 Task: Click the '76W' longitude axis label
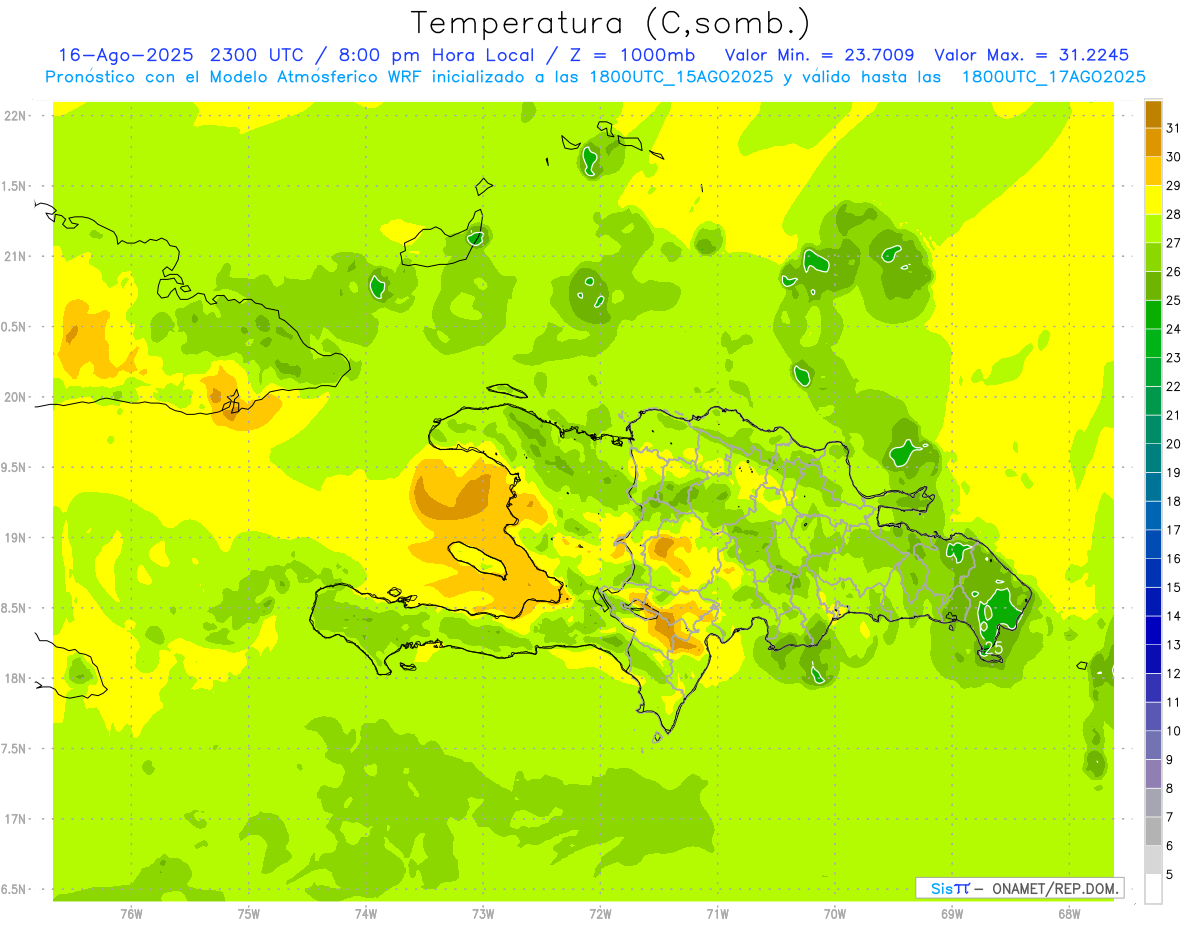point(131,914)
